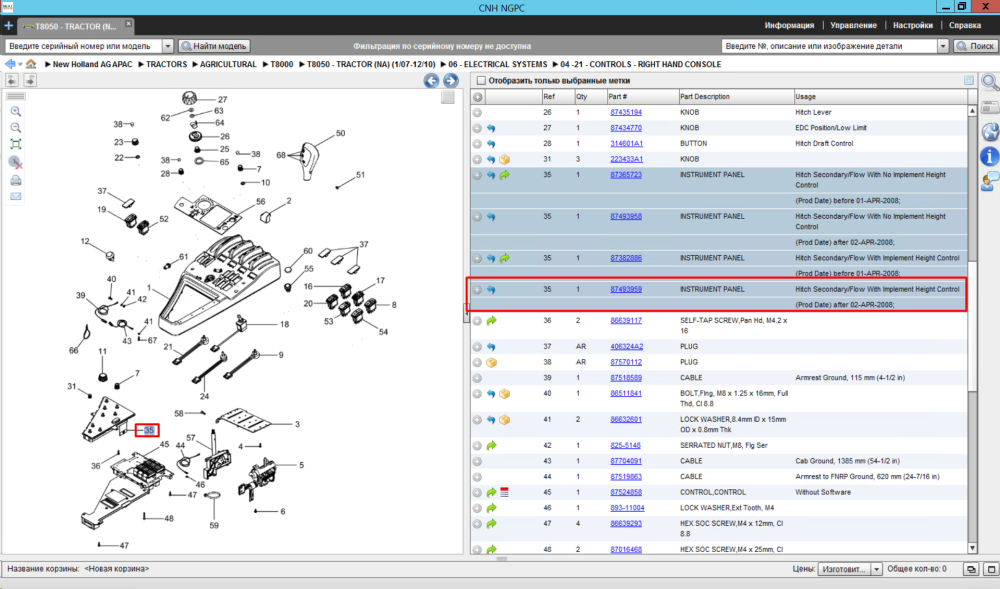Select the row circle for part 893-11004
Image resolution: width=1000 pixels, height=589 pixels.
(477, 508)
